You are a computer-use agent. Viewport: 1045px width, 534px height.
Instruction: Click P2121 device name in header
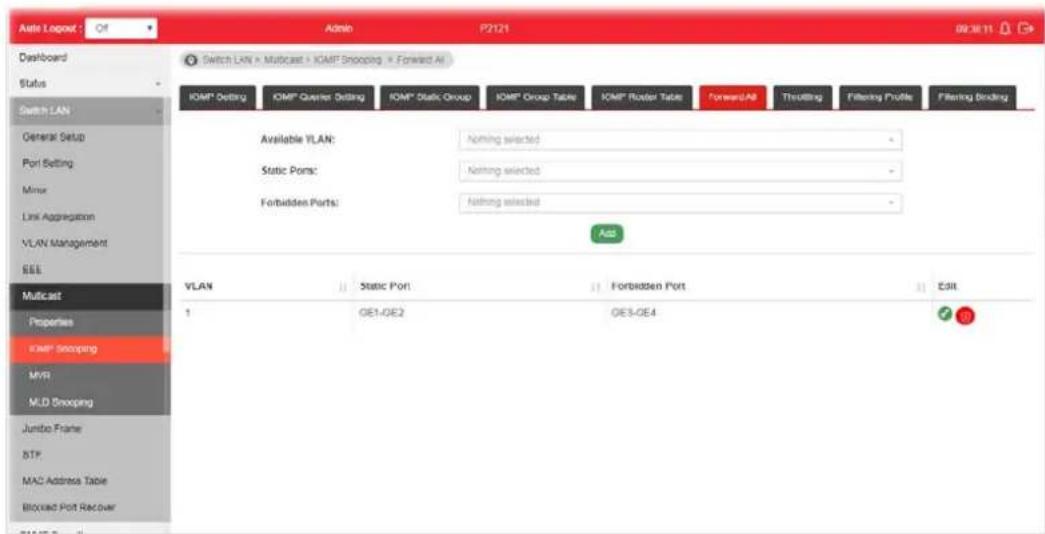(494, 29)
